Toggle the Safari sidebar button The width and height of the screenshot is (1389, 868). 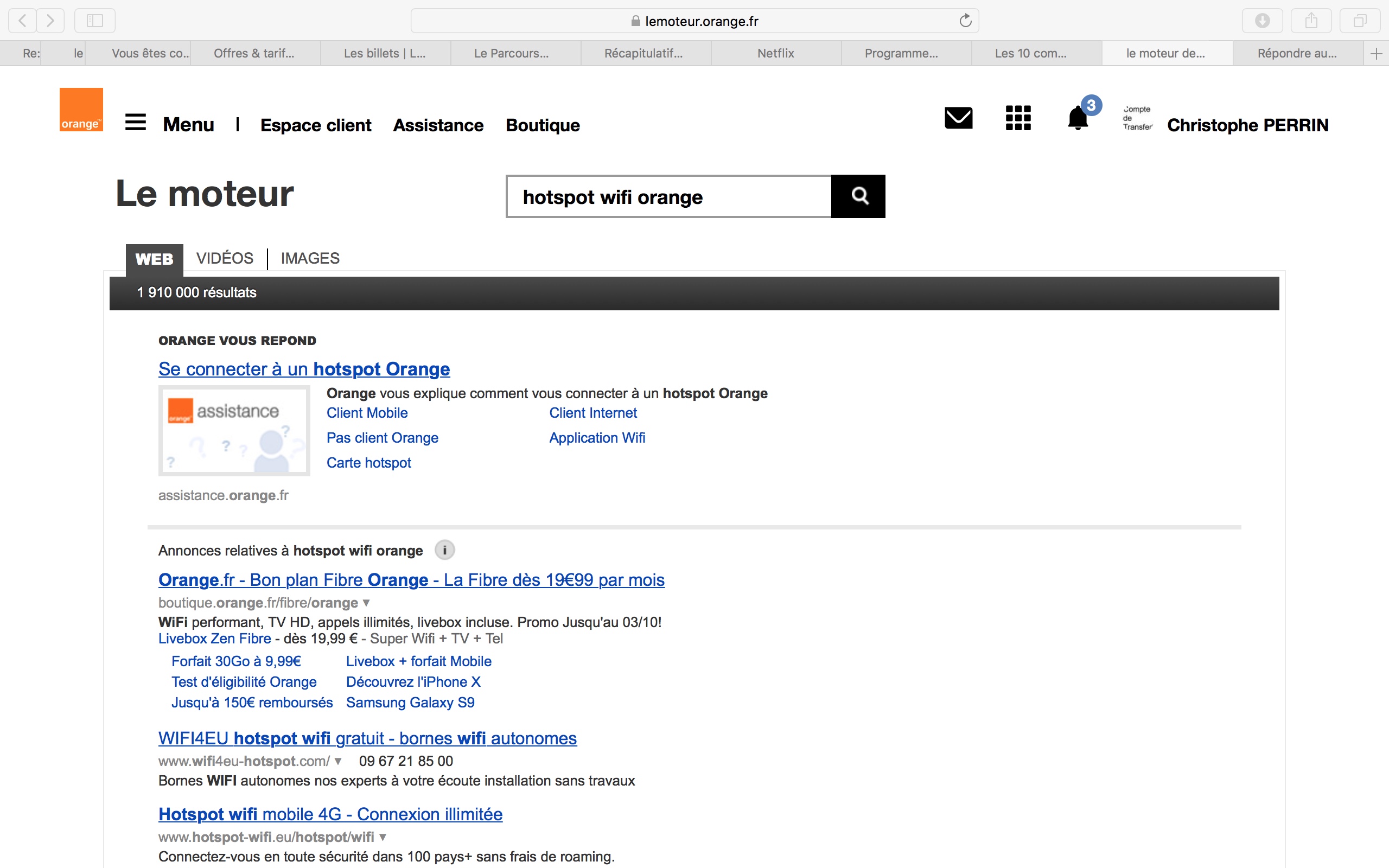click(x=95, y=21)
